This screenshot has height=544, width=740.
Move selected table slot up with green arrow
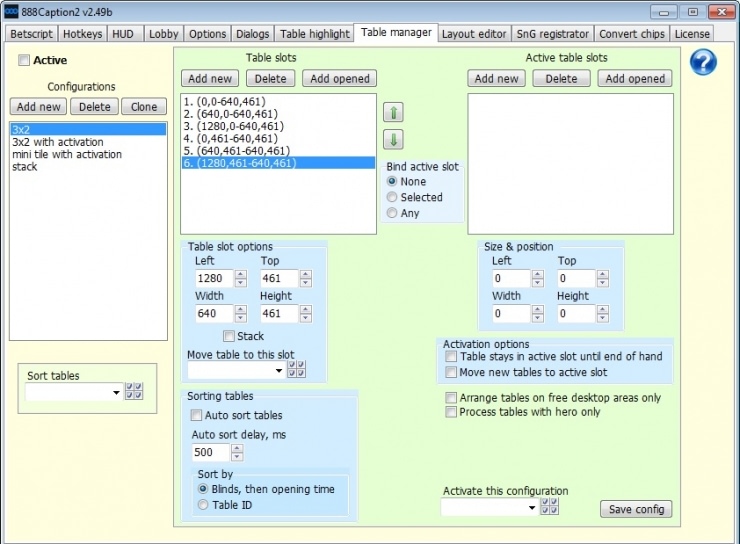pyautogui.click(x=393, y=113)
